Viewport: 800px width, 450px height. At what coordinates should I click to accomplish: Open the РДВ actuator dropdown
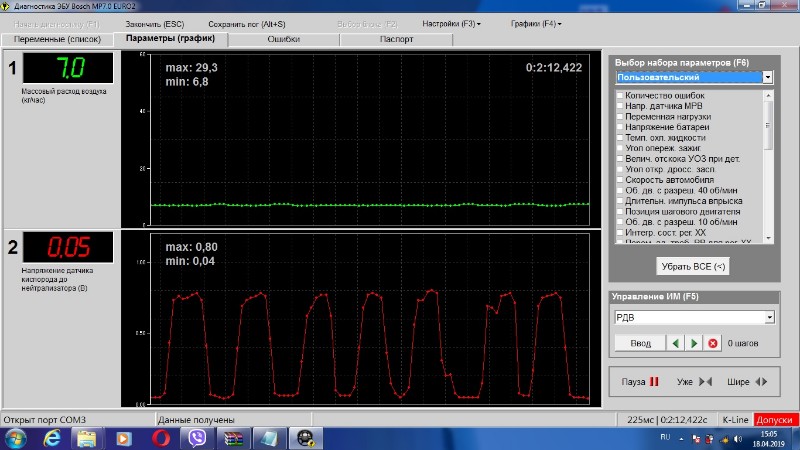click(768, 317)
